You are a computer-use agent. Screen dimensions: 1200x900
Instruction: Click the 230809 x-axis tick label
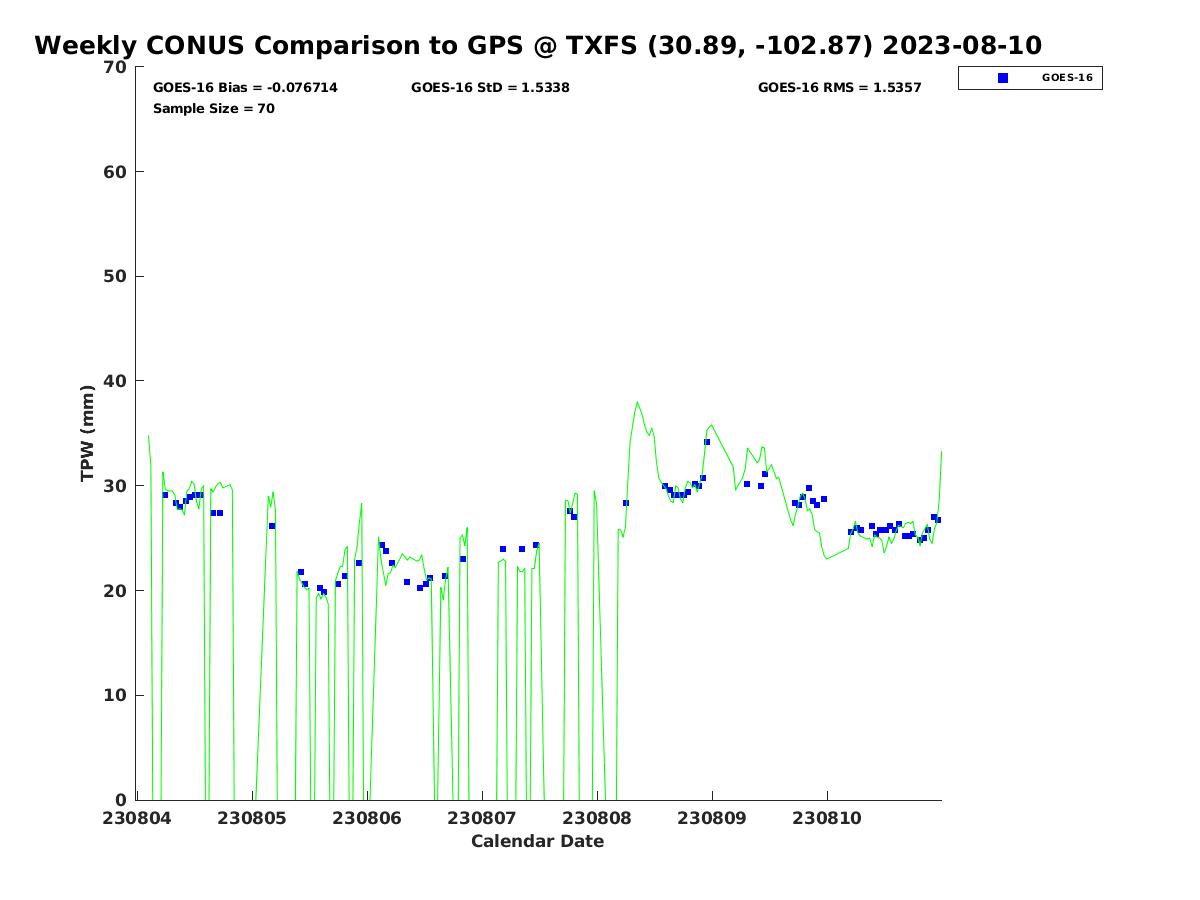click(x=712, y=818)
